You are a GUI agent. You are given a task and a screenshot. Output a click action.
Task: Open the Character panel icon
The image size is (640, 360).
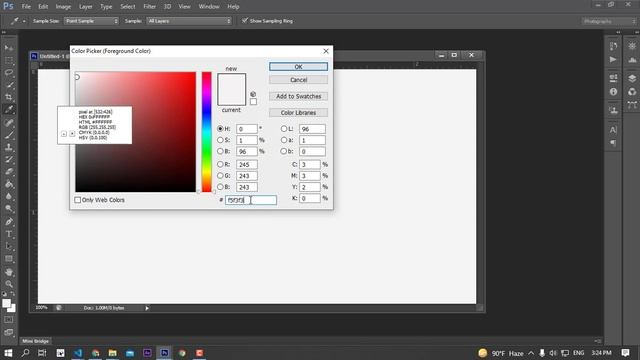[x=613, y=130]
